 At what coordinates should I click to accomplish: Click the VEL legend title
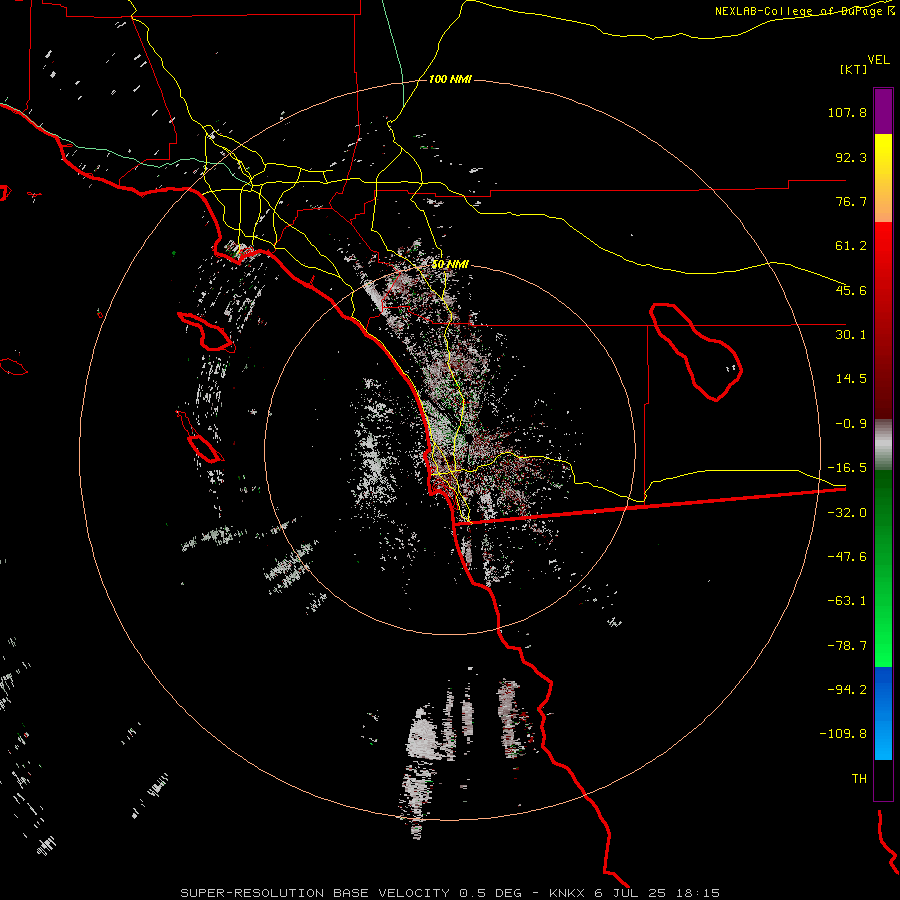pos(879,60)
